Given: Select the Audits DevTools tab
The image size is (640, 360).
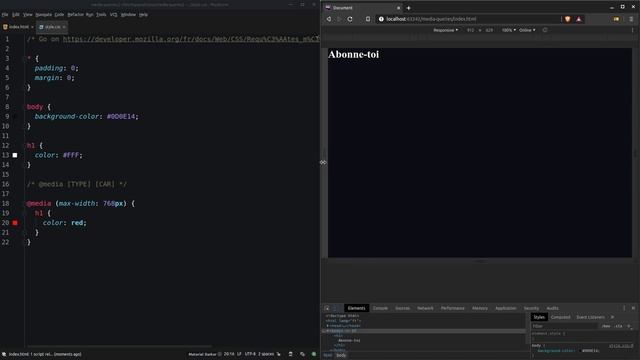Looking at the screenshot, I should click(x=552, y=308).
